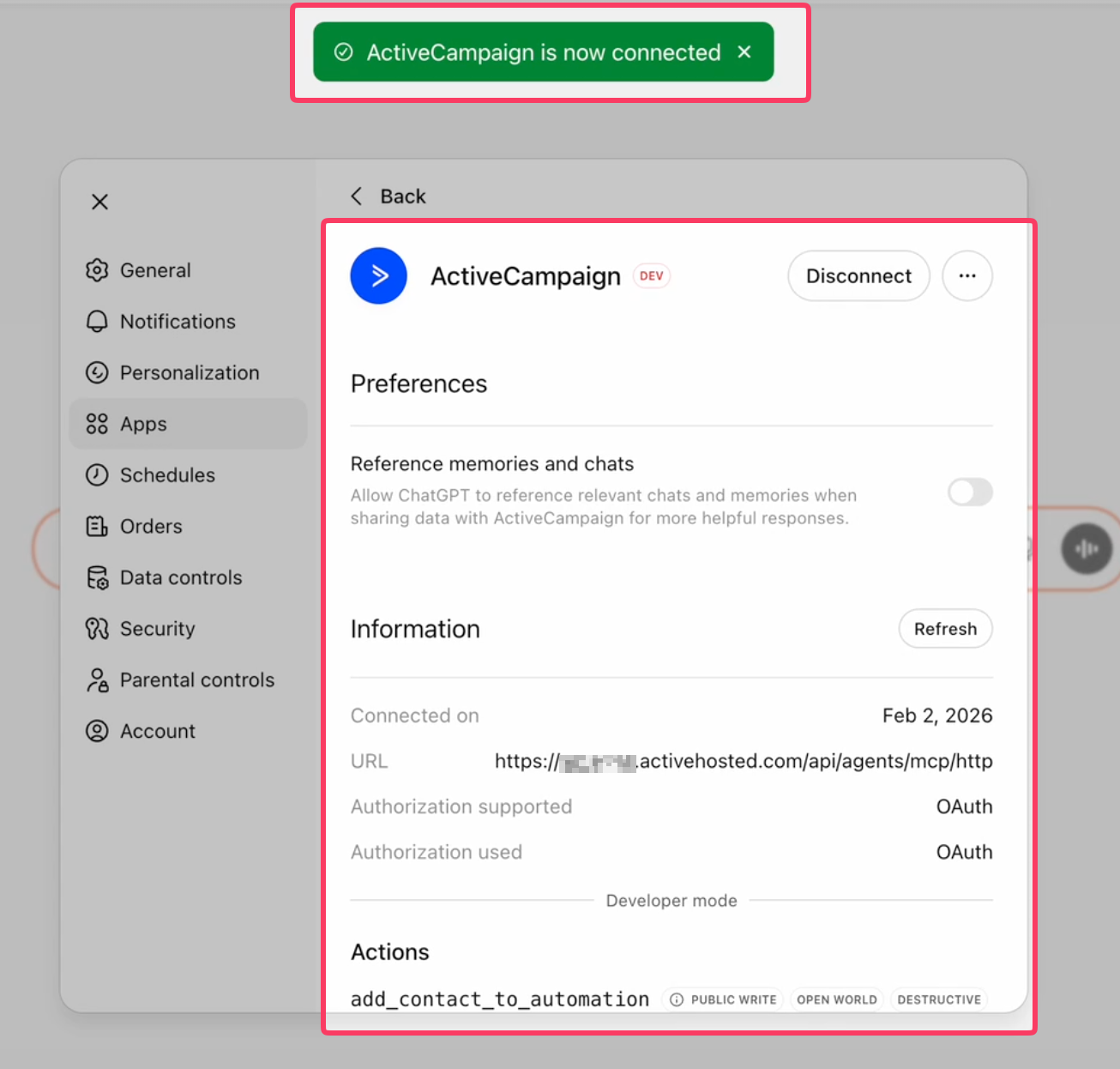This screenshot has width=1120, height=1069.
Task: Click the General gear icon
Action: [x=97, y=270]
